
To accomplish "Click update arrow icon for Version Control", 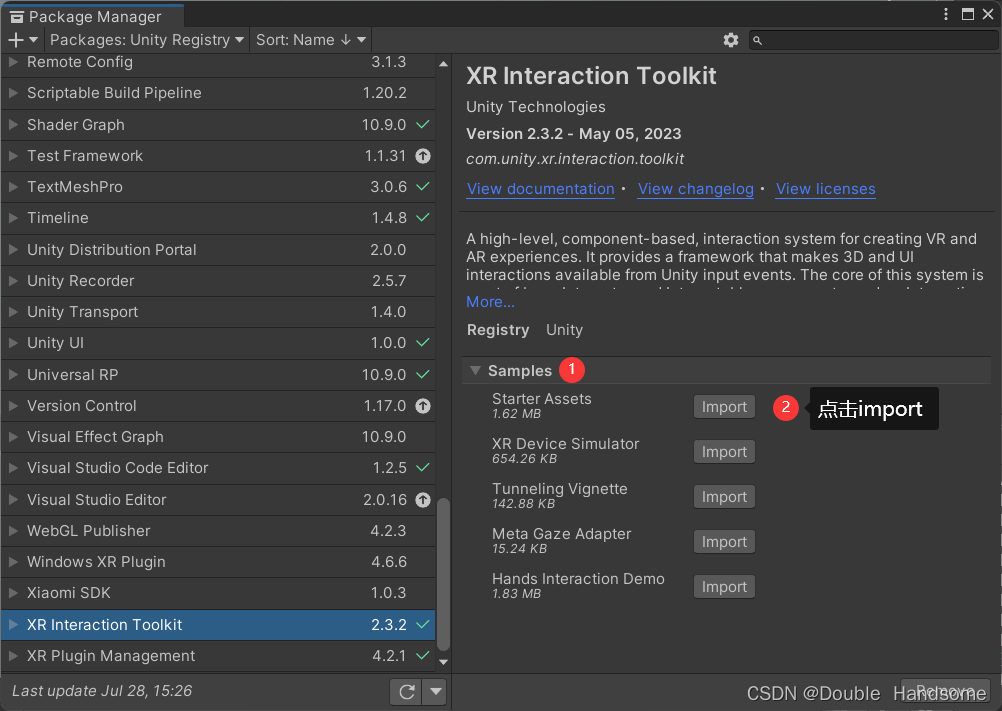I will 423,406.
